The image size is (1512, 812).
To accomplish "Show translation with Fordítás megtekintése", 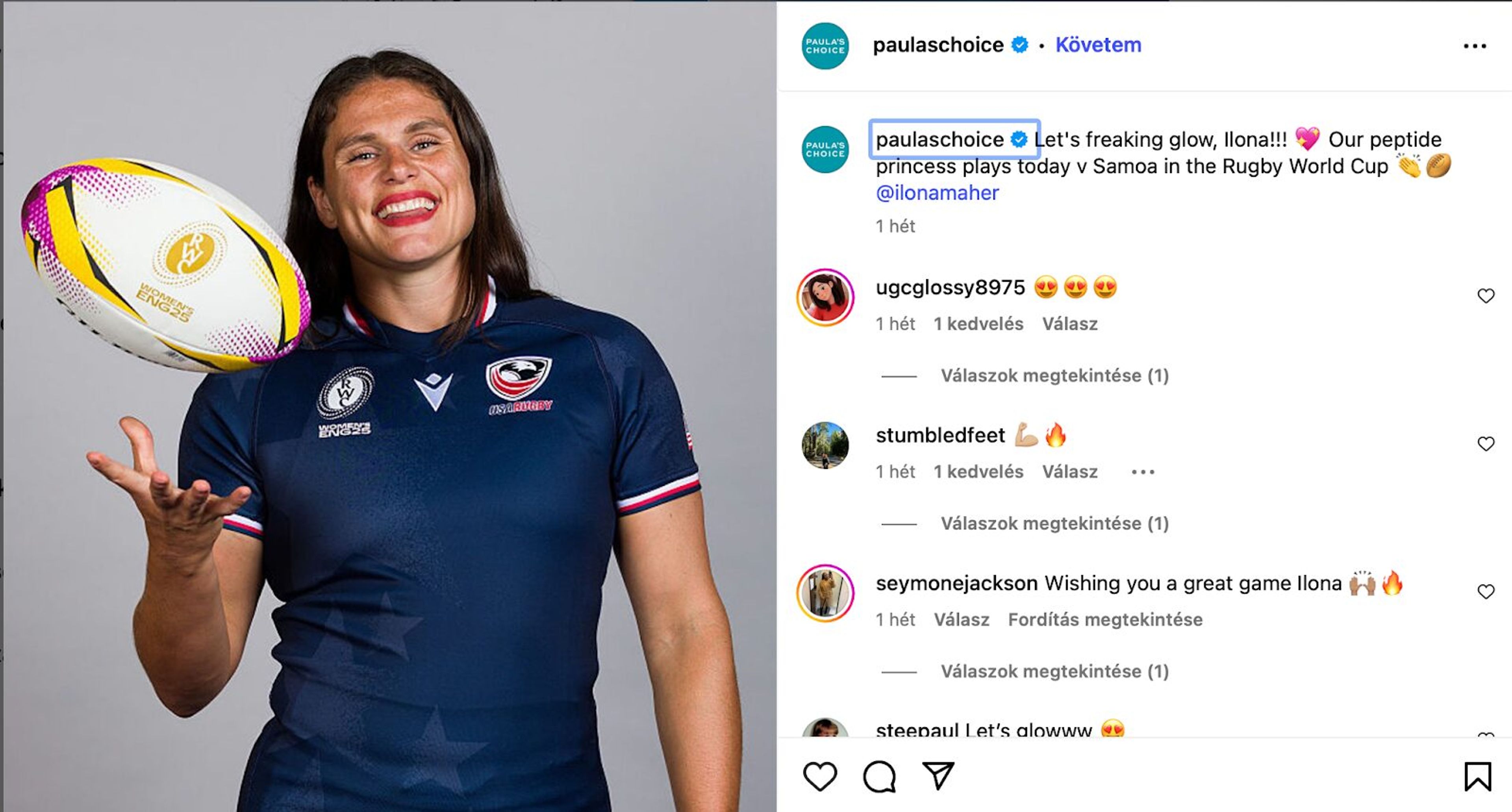I will 1105,619.
